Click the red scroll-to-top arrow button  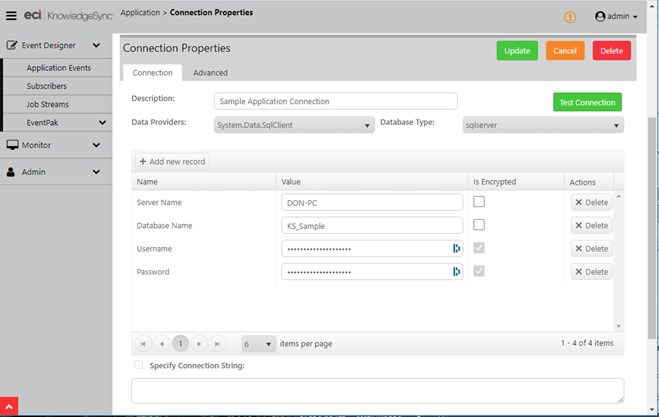9,406
